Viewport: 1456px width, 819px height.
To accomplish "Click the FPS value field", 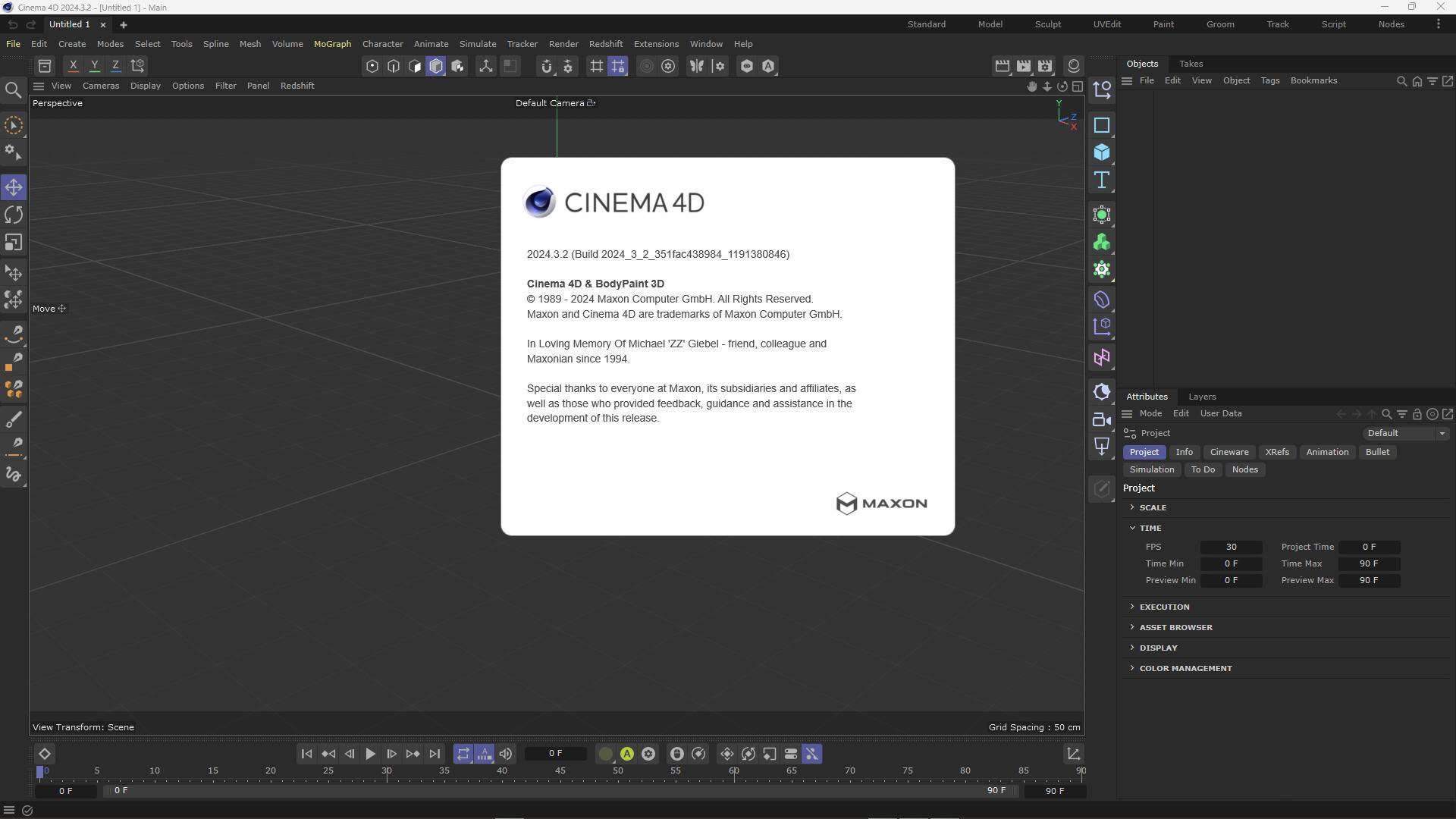I will (x=1231, y=547).
